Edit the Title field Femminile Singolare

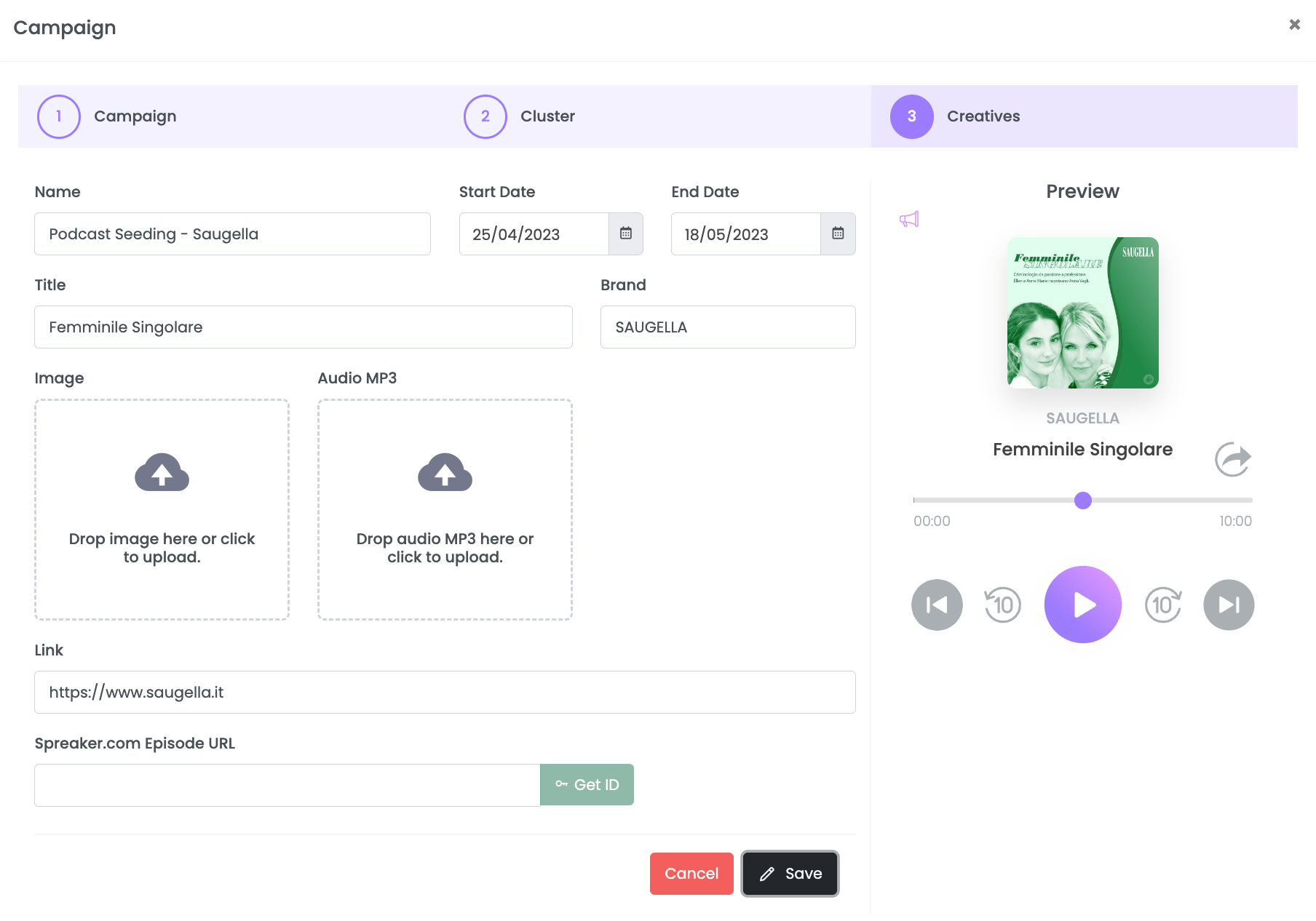click(x=304, y=327)
